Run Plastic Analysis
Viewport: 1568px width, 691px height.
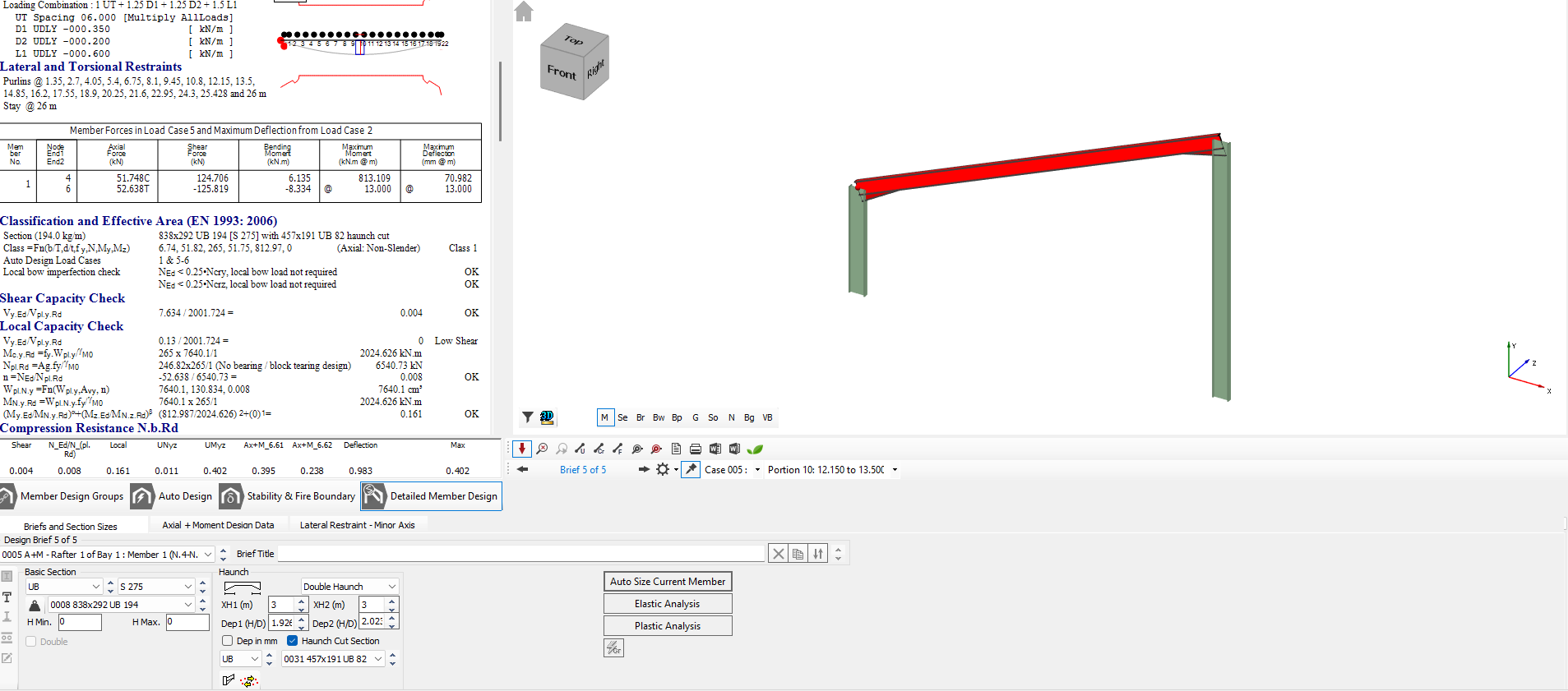click(667, 626)
